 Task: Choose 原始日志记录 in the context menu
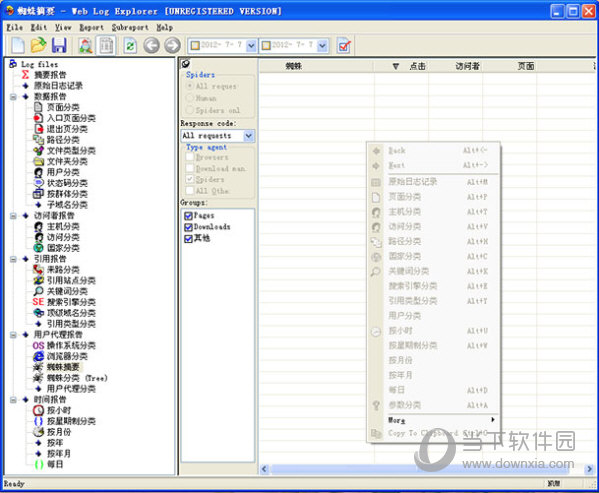point(433,182)
